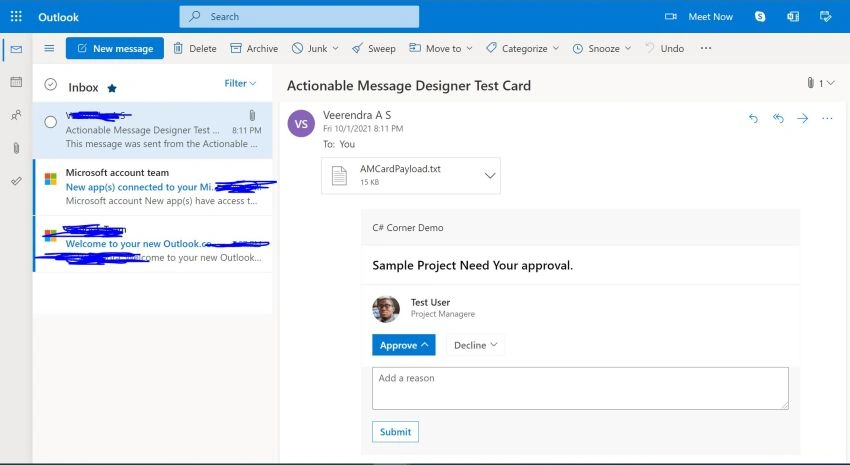This screenshot has height=465, width=850.
Task: Forward the message
Action: (803, 118)
